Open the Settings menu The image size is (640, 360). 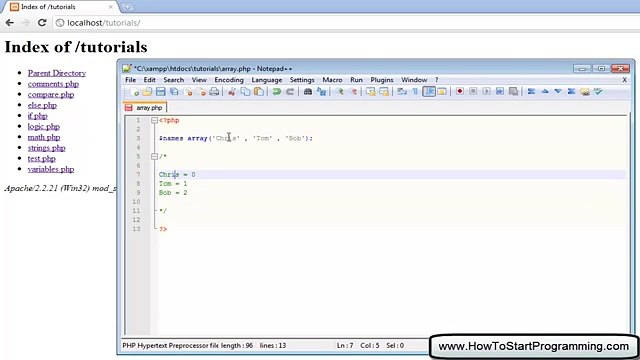click(302, 80)
